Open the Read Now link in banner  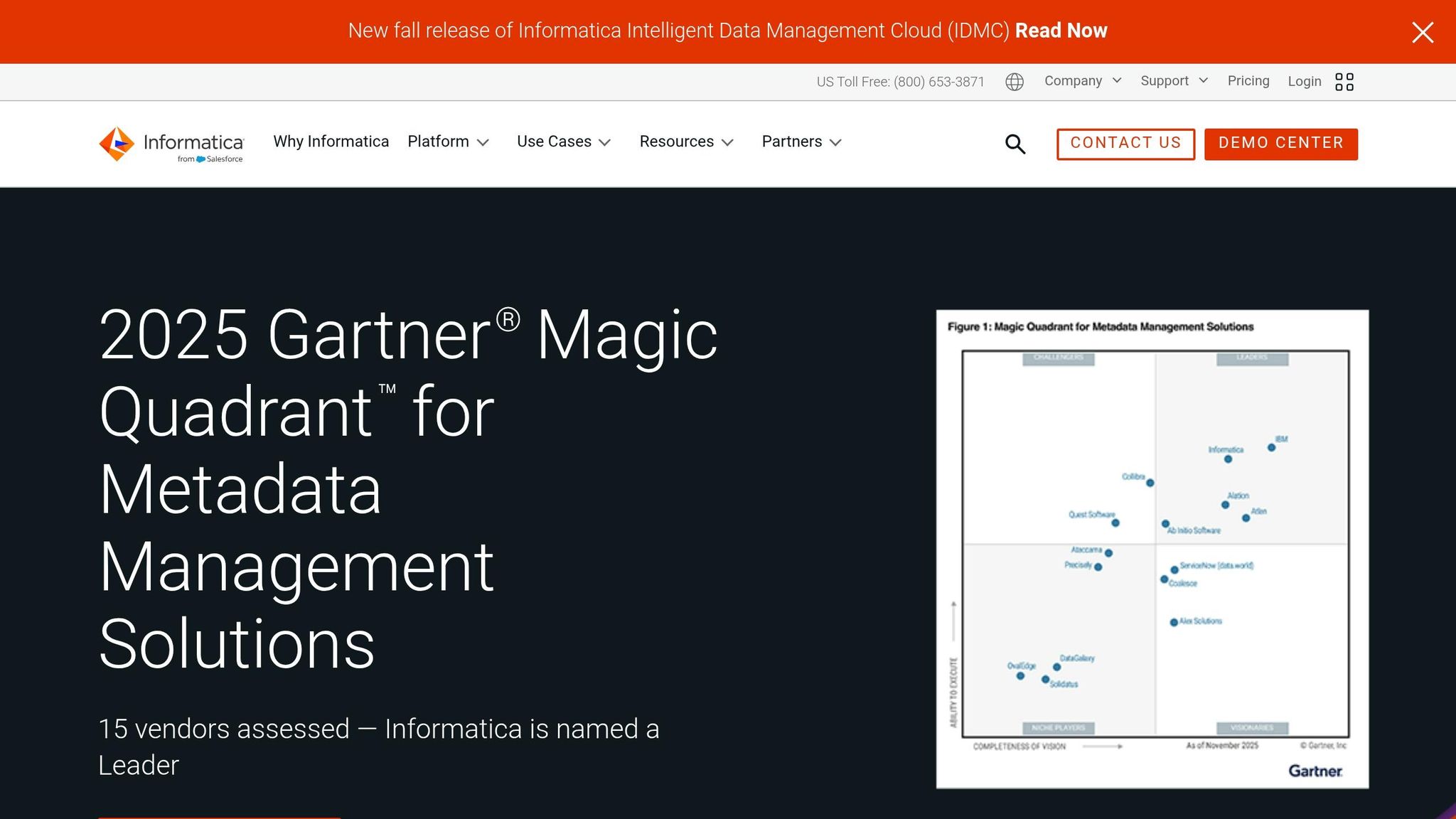pyautogui.click(x=1061, y=31)
